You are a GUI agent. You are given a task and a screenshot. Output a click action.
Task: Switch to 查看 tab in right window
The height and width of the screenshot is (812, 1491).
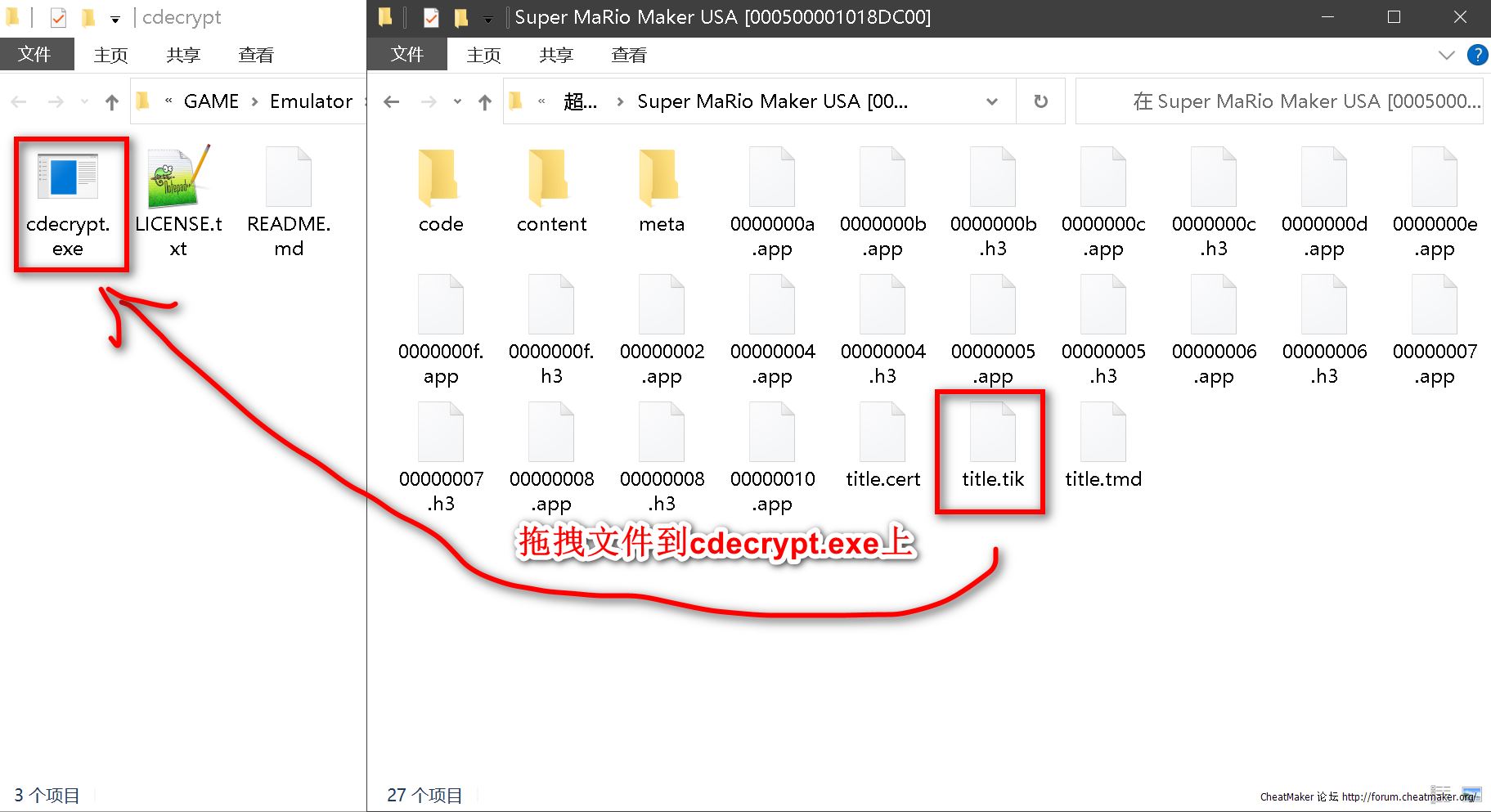(x=628, y=55)
